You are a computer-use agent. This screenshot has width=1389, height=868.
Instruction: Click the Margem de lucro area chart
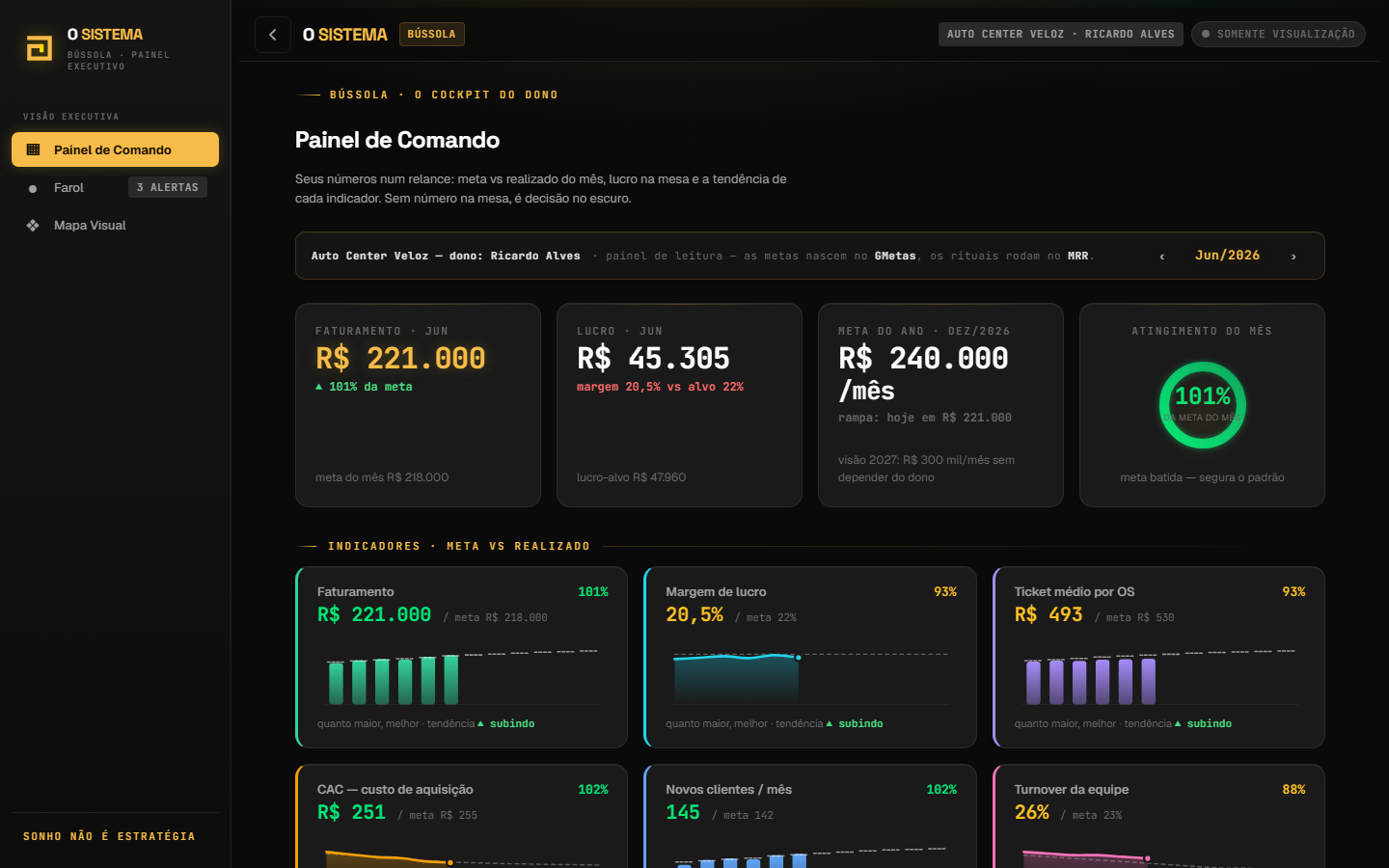810,677
